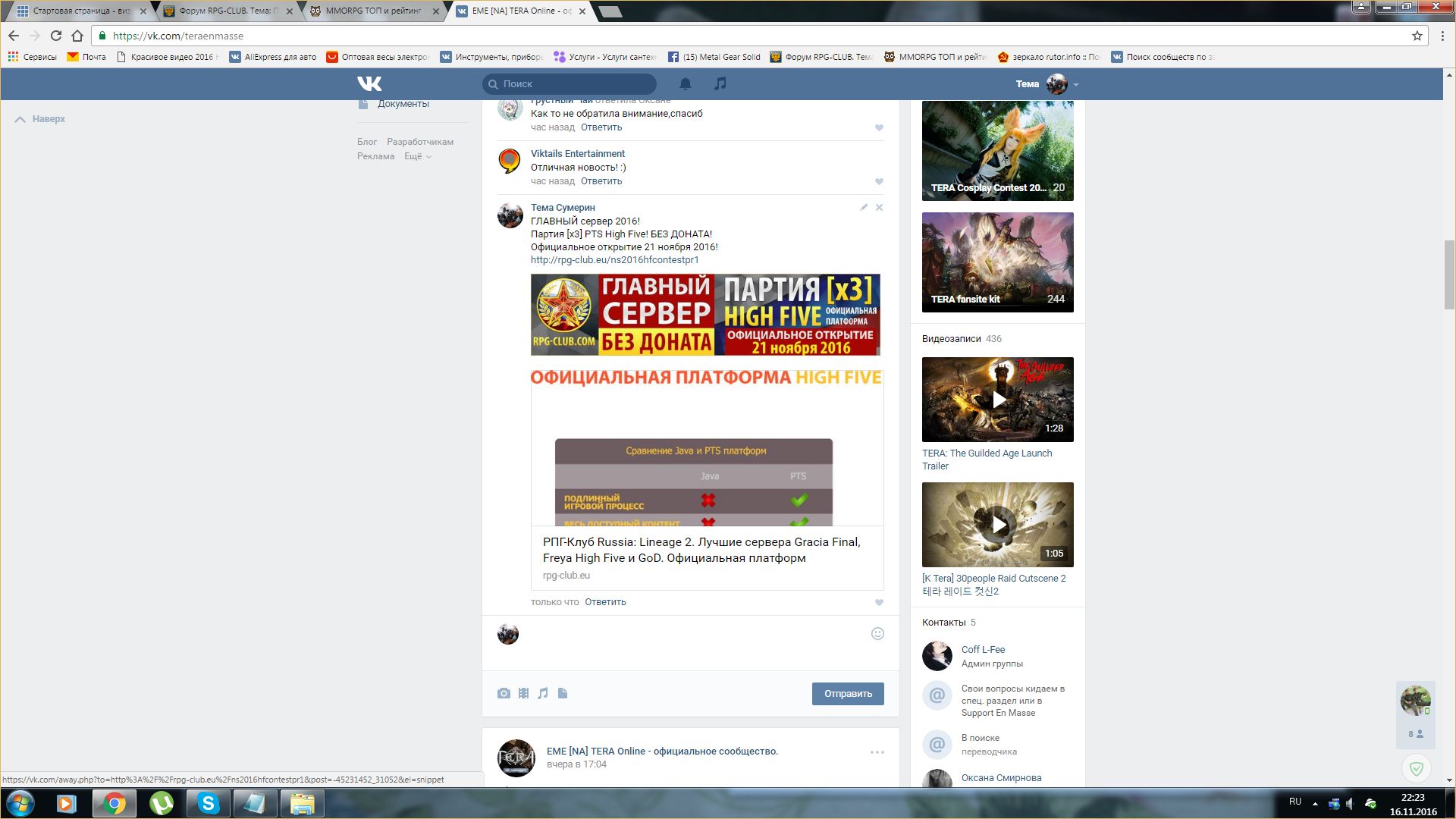The width and height of the screenshot is (1456, 819).
Task: Click the VK logo in header
Action: click(369, 83)
